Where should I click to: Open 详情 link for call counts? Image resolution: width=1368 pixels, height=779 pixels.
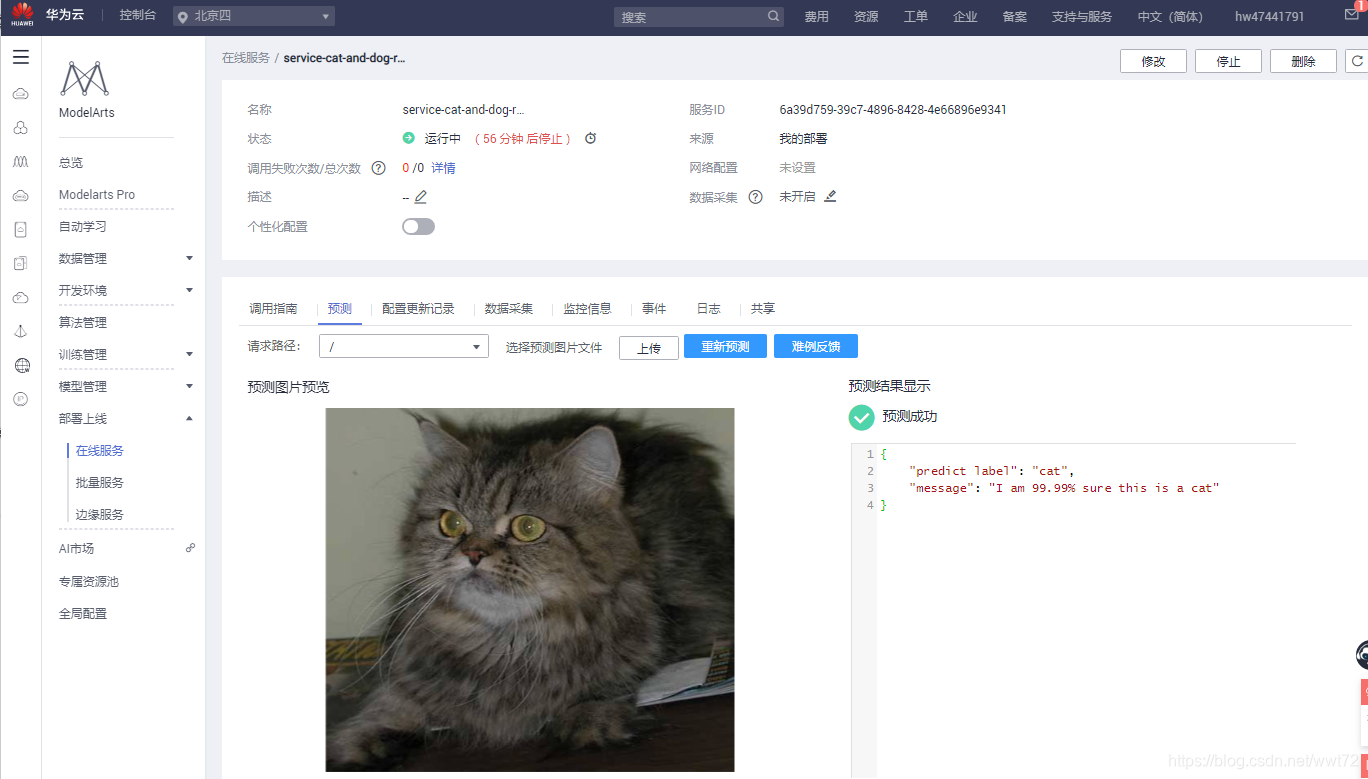click(x=443, y=168)
